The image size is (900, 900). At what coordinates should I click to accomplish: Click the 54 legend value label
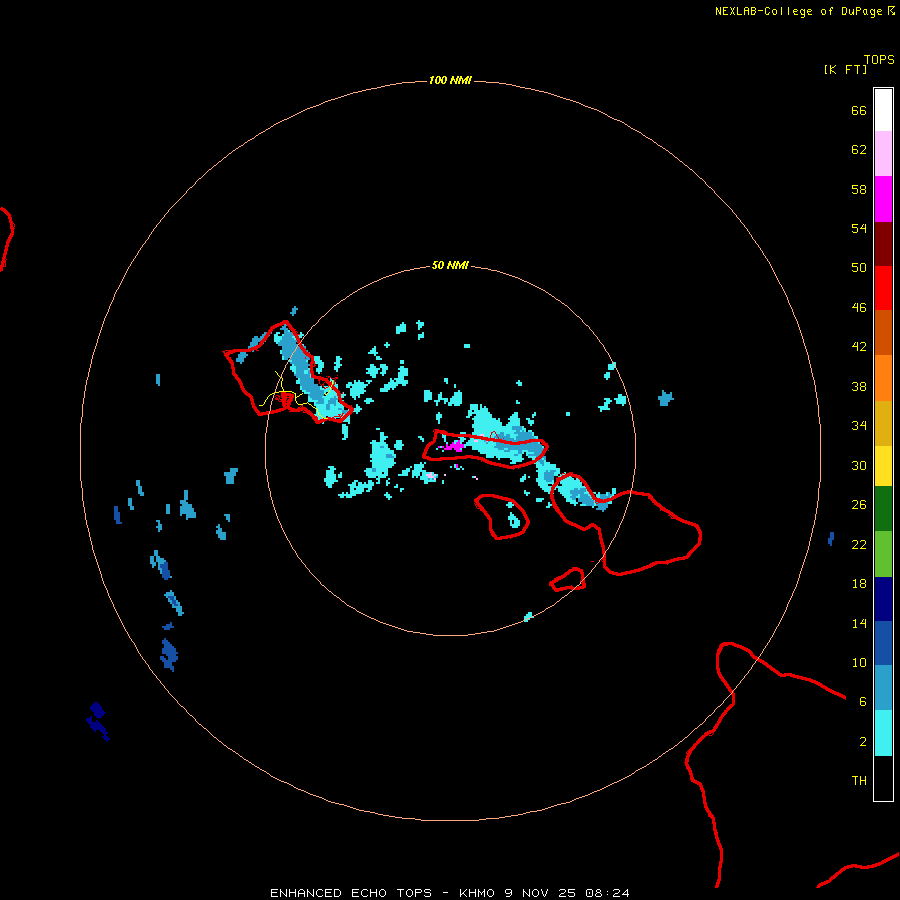coord(859,228)
